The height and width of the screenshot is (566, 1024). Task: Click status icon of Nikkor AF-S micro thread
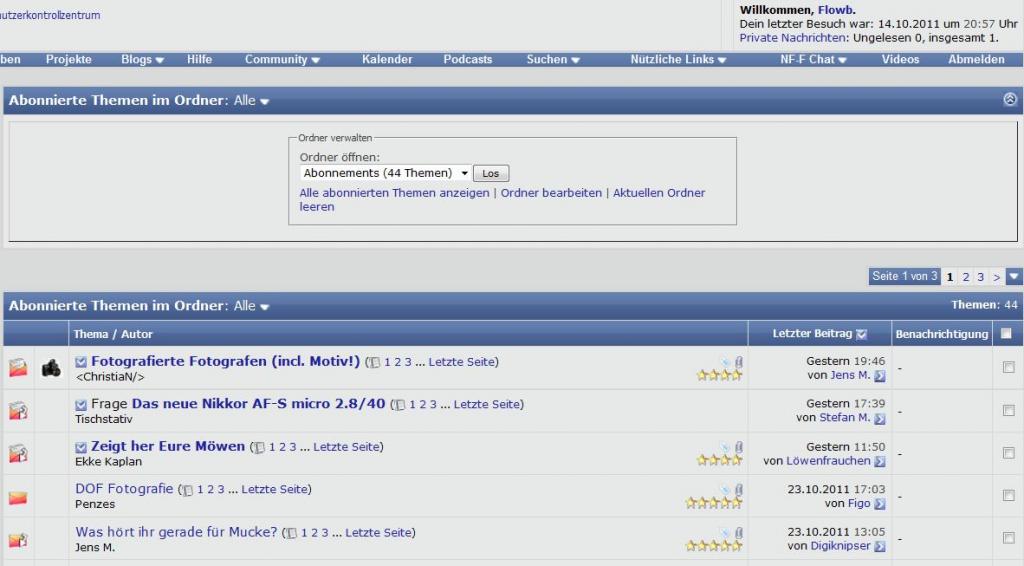pos(18,411)
